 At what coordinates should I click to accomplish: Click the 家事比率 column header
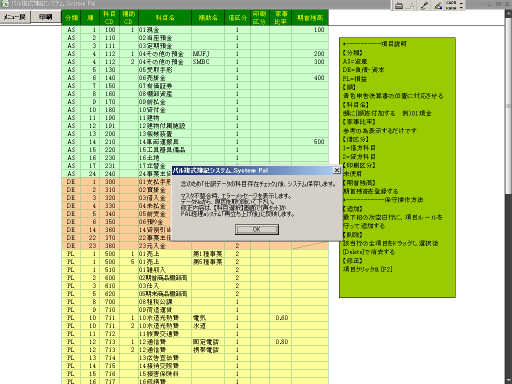pyautogui.click(x=280, y=18)
